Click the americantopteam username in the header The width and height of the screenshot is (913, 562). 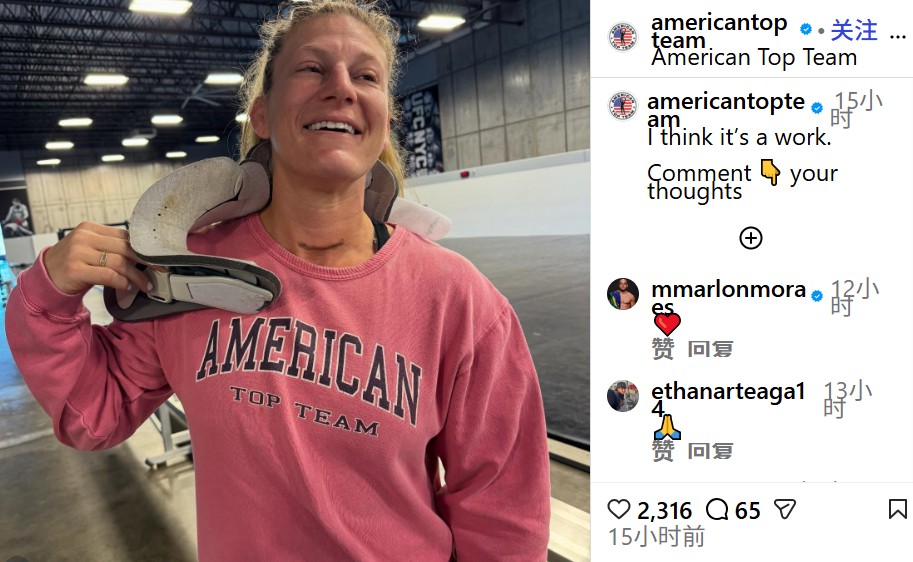point(718,24)
